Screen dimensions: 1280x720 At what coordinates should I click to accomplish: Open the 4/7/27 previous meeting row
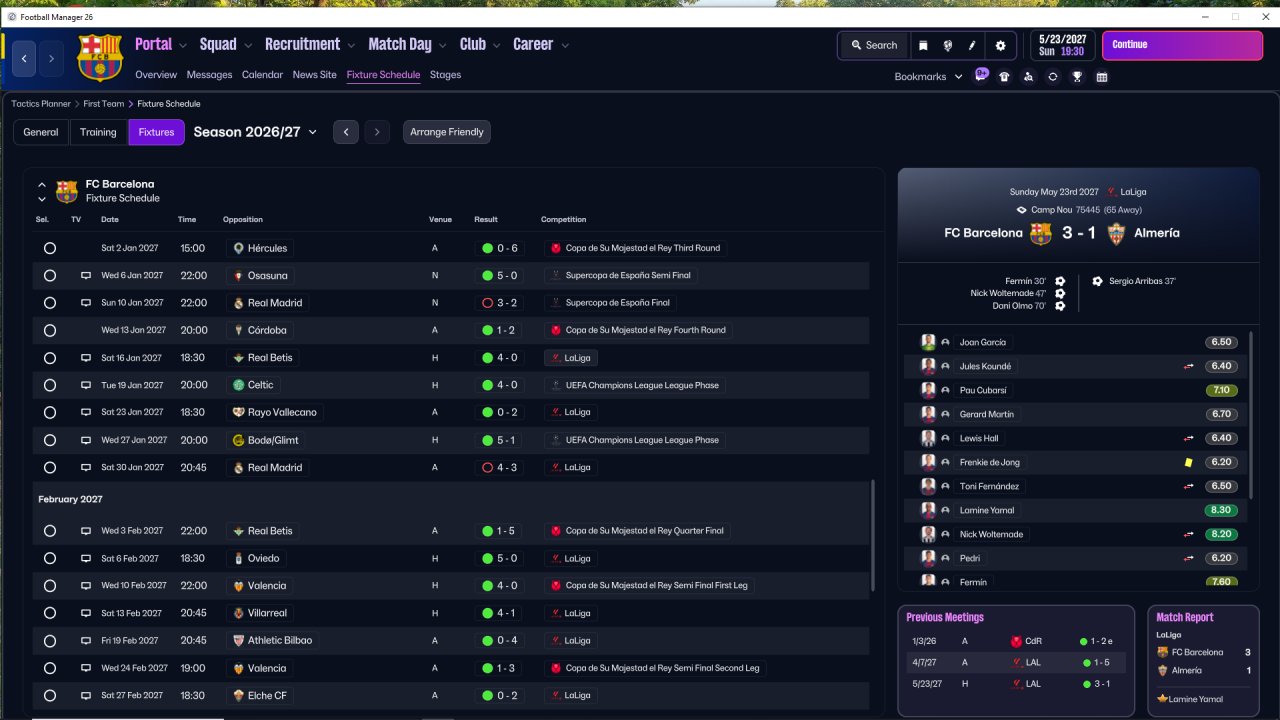(x=1015, y=662)
